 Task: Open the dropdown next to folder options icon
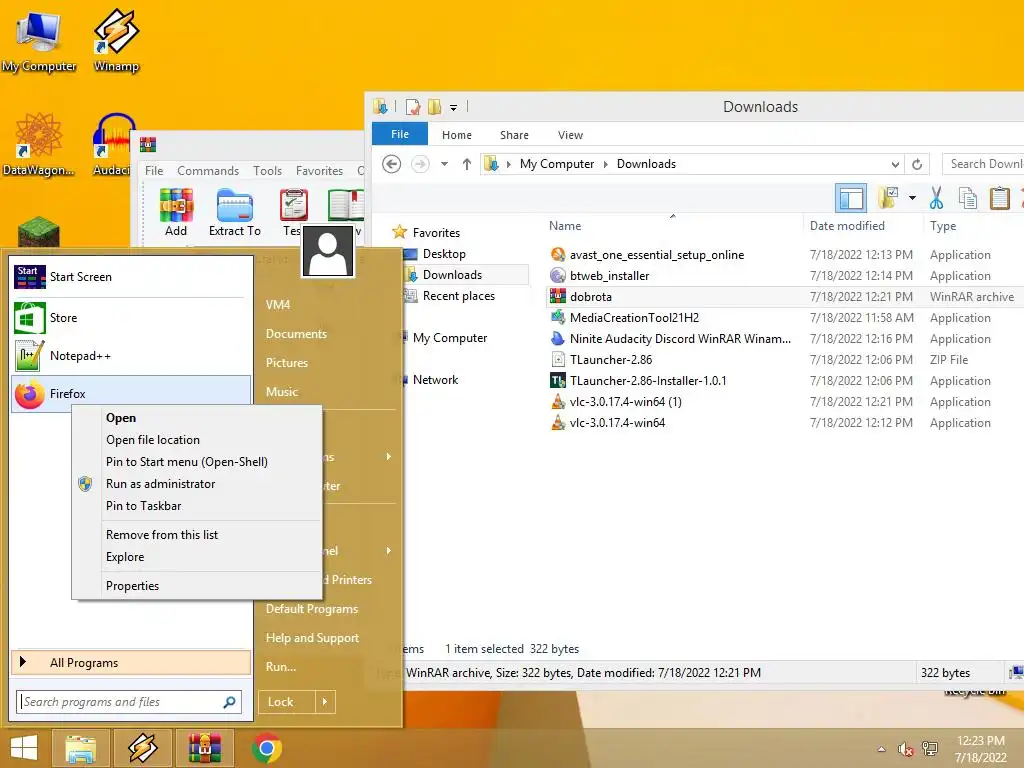912,198
